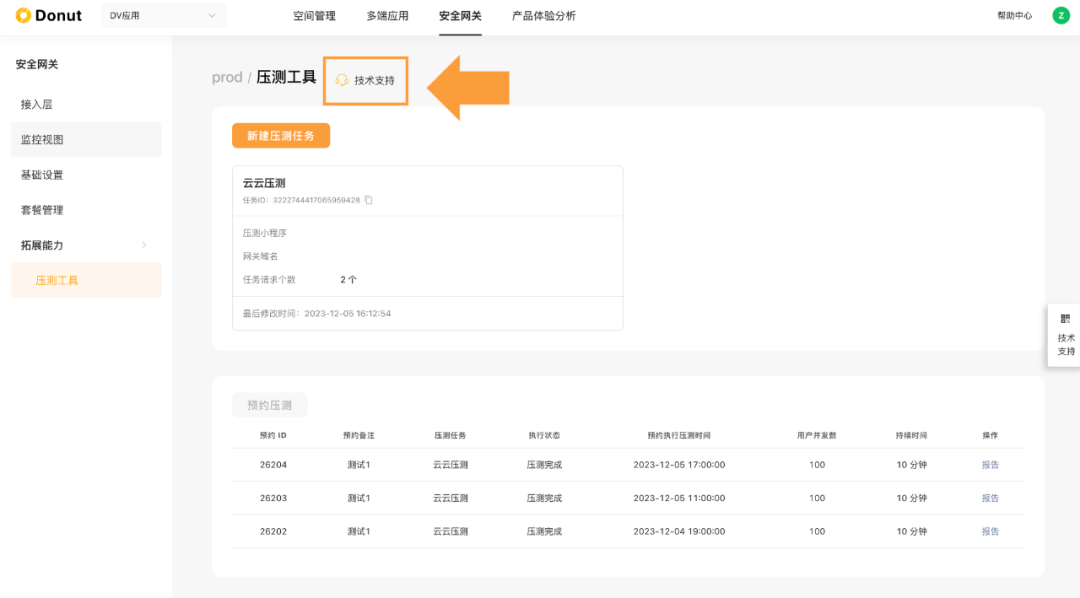1080x598 pixels.
Task: Click the 用户并发数 column header
Action: (817, 435)
